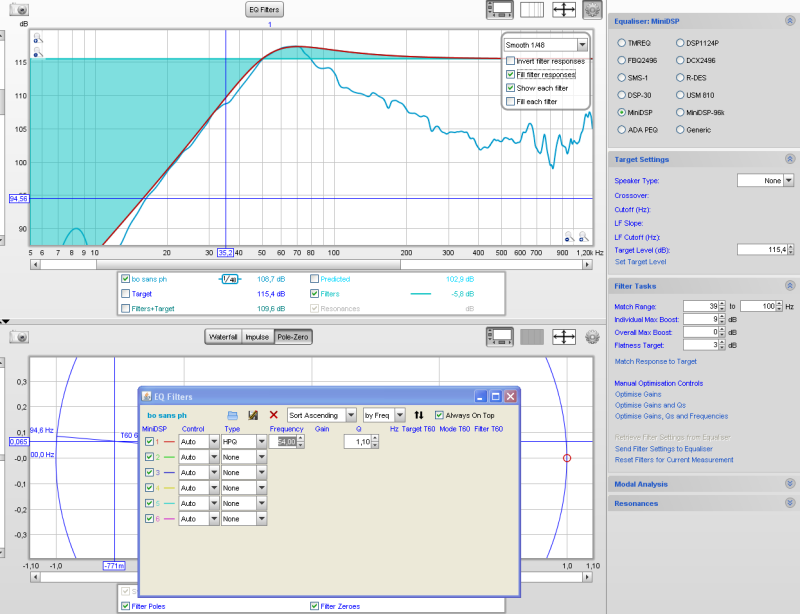Capture upper graph with camera icon
The width and height of the screenshot is (800, 614).
pyautogui.click(x=19, y=9)
